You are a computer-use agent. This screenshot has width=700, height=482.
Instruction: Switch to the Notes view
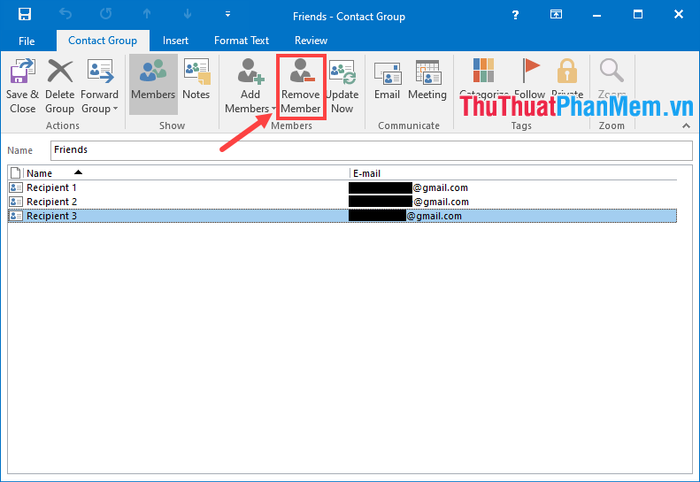[x=196, y=80]
